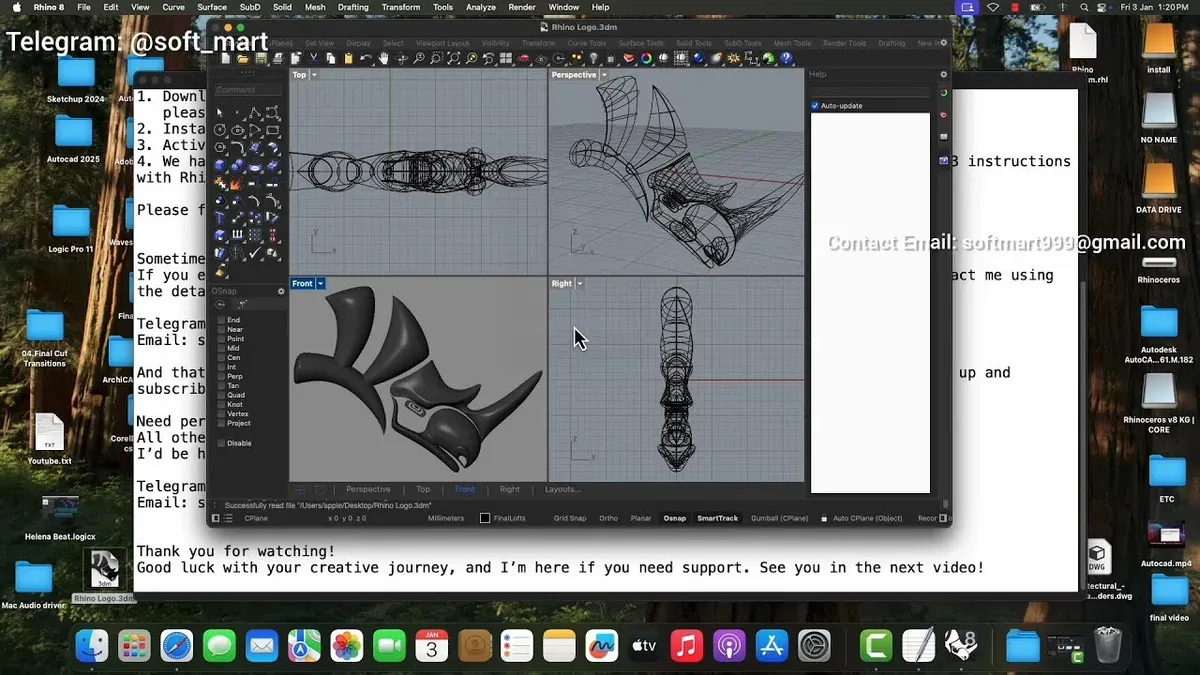Toggle Ortho mode in status bar
The height and width of the screenshot is (675, 1200).
click(x=608, y=518)
